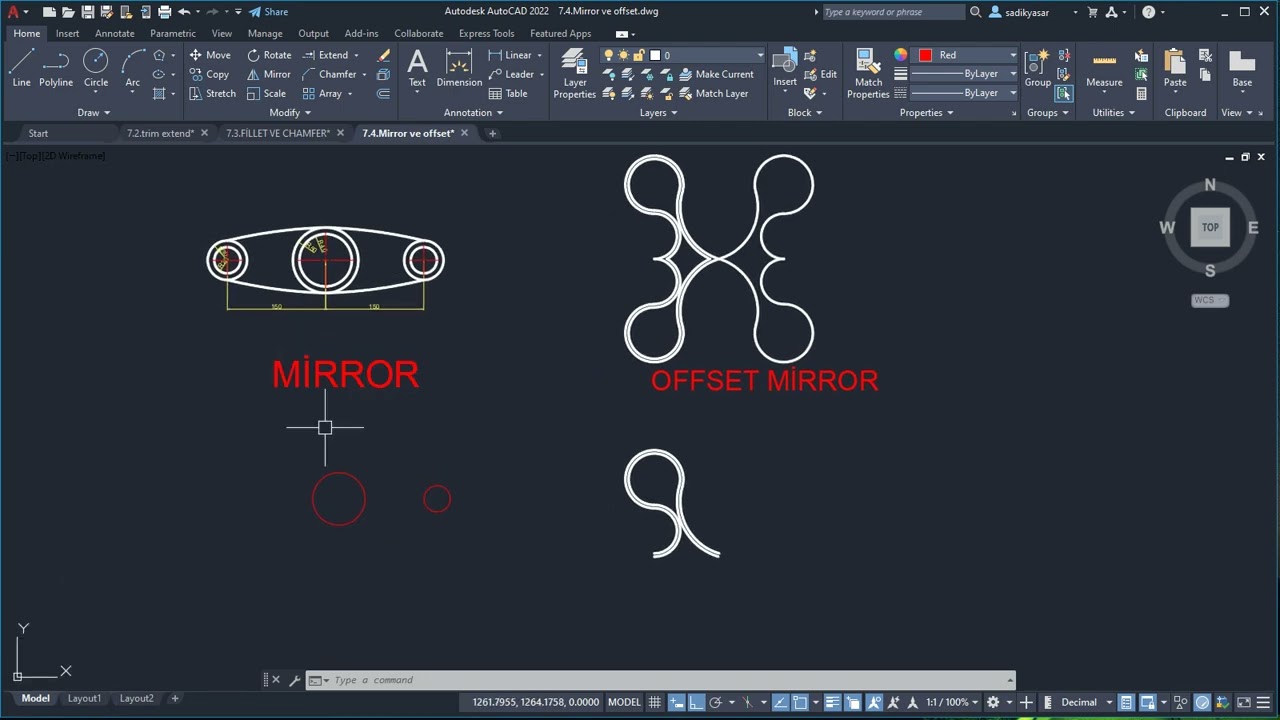Switch to Layout1 tab
This screenshot has width=1280, height=720.
click(84, 698)
